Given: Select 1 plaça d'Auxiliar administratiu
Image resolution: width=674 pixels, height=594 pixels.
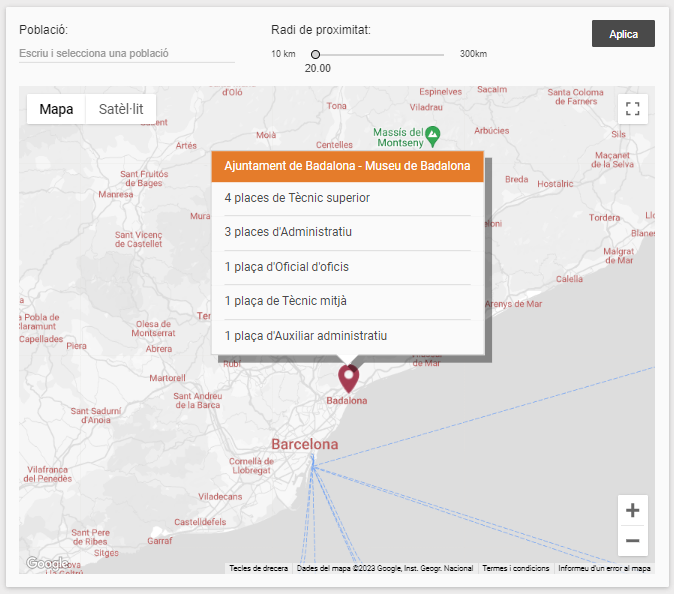Looking at the screenshot, I should pyautogui.click(x=347, y=336).
